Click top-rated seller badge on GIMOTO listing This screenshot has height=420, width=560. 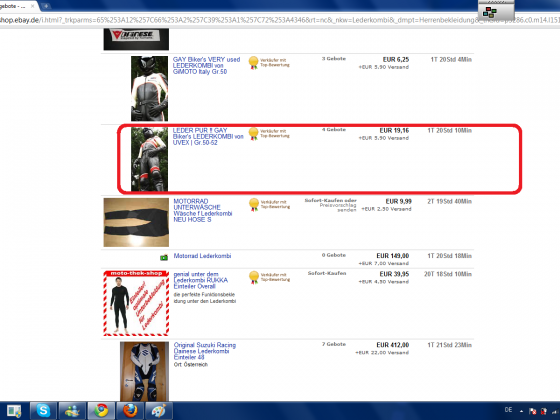click(x=254, y=63)
